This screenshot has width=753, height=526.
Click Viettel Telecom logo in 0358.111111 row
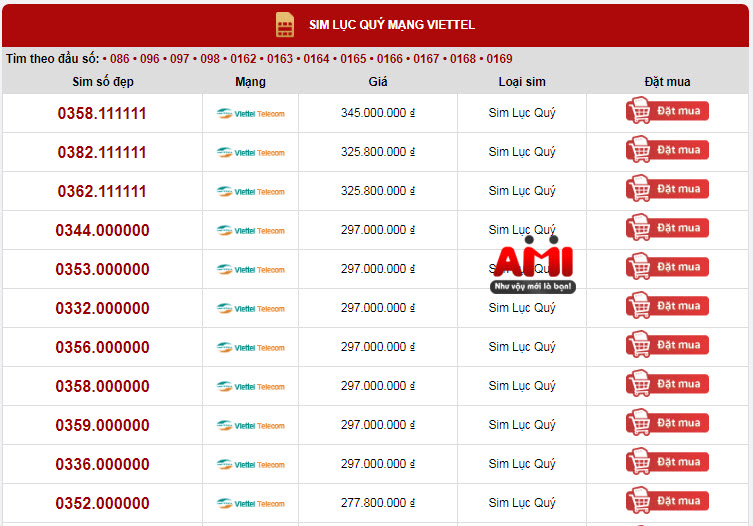coord(250,113)
